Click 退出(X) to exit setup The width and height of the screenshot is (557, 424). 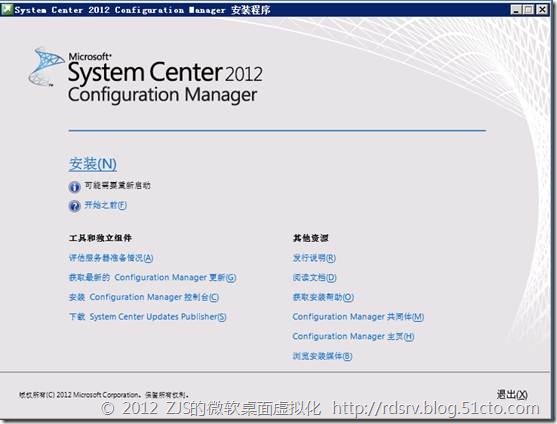(x=512, y=394)
